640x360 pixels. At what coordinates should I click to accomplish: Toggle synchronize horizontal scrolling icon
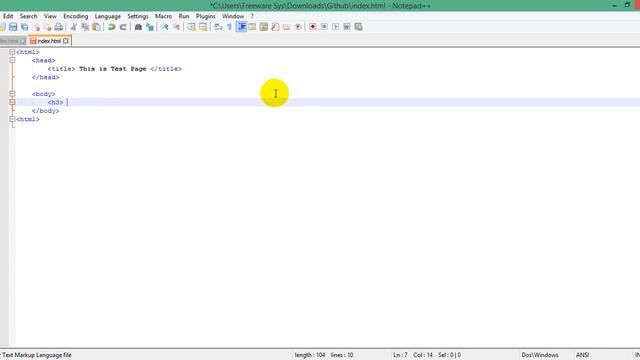click(x=202, y=27)
